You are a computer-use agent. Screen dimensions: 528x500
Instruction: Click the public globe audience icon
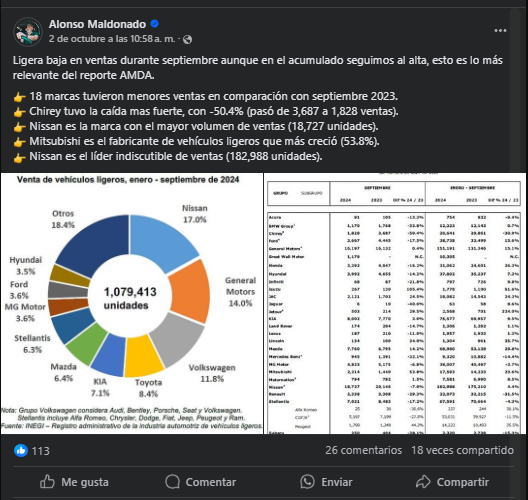[188, 39]
